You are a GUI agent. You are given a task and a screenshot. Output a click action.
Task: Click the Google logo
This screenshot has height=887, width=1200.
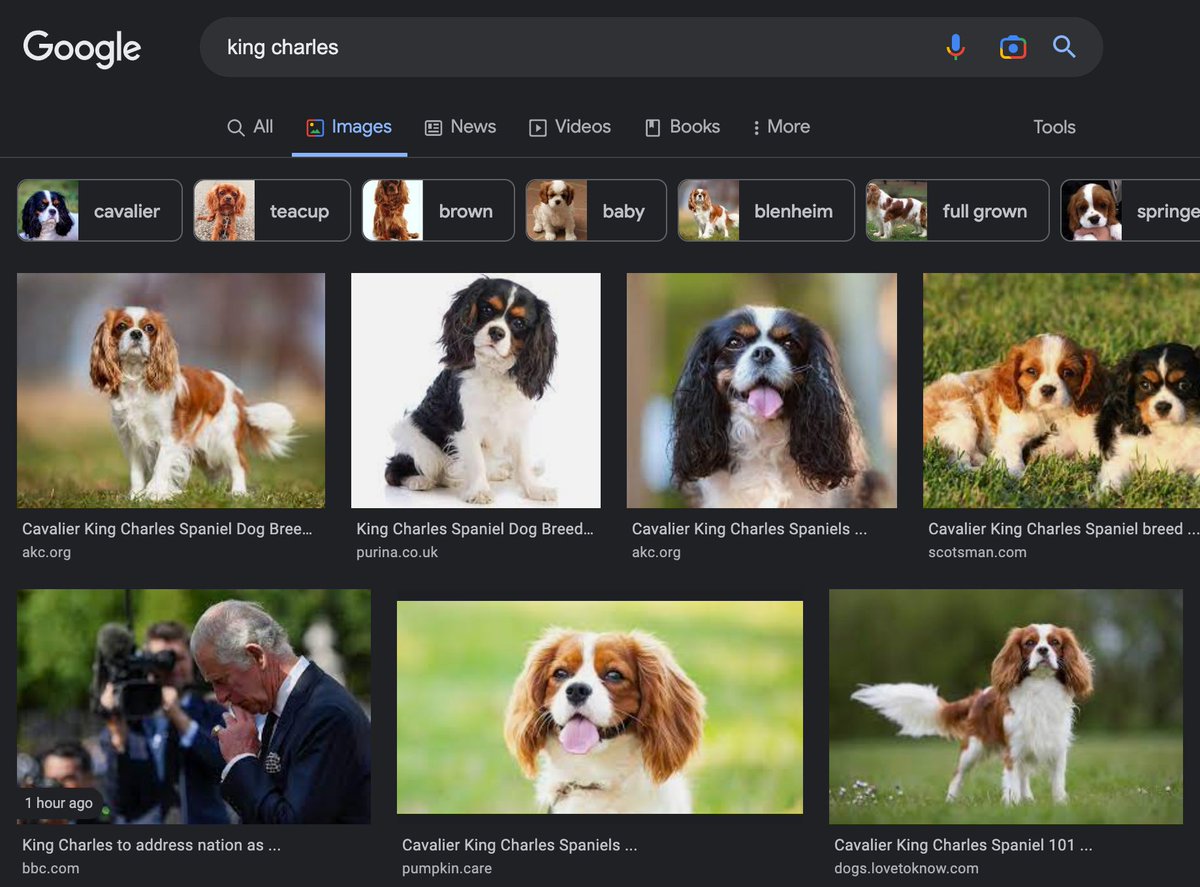coord(82,48)
